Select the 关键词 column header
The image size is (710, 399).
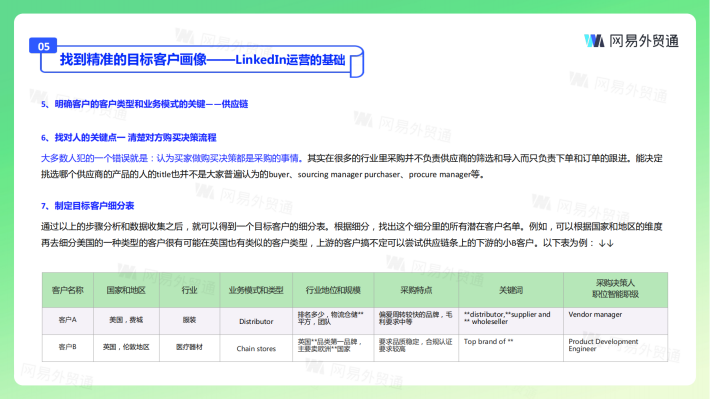click(x=511, y=290)
